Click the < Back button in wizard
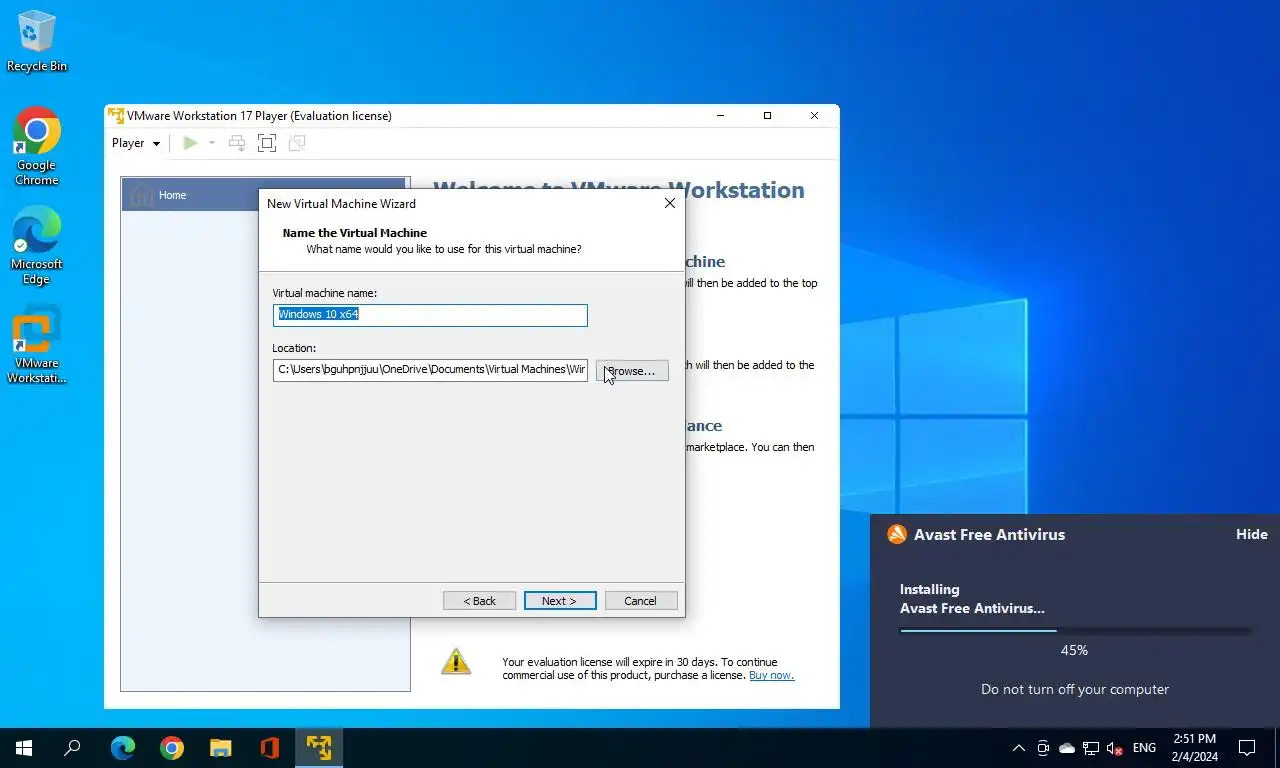Viewport: 1280px width, 768px height. coord(480,601)
